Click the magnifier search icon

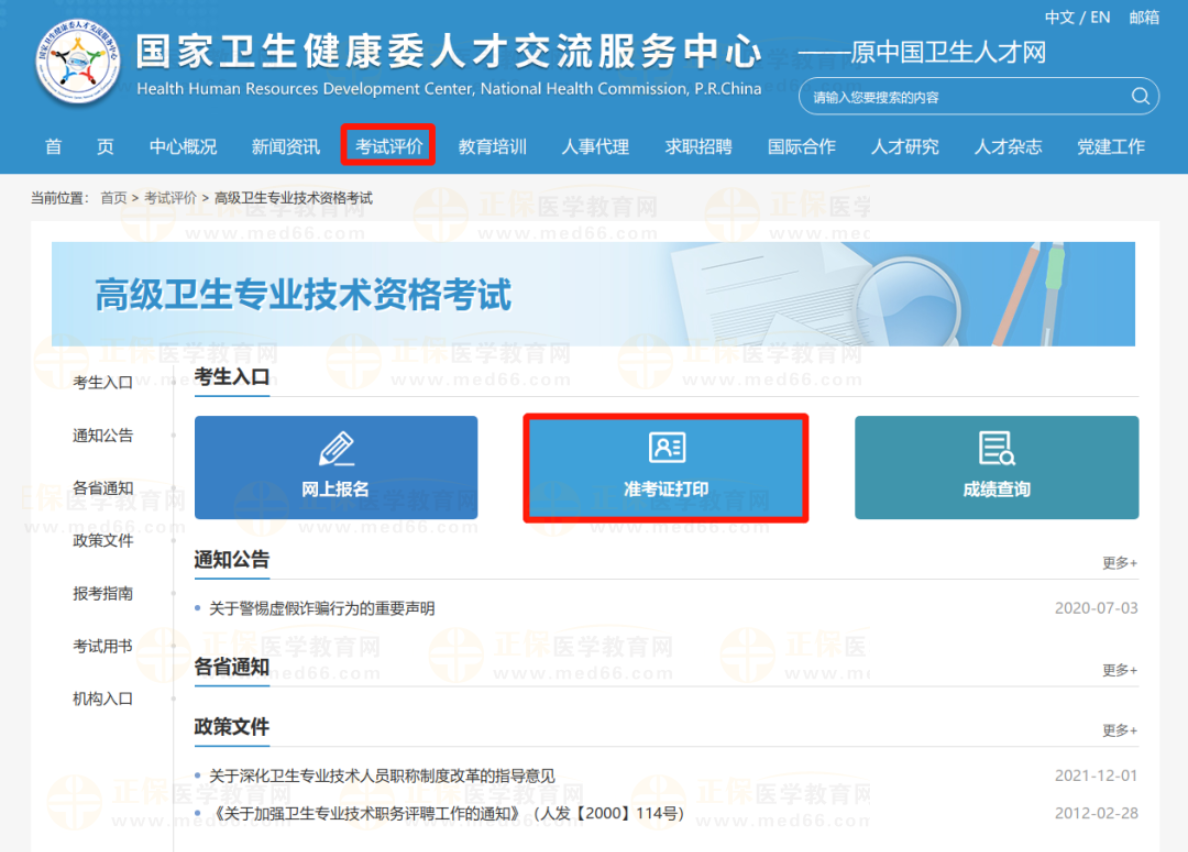click(1140, 97)
